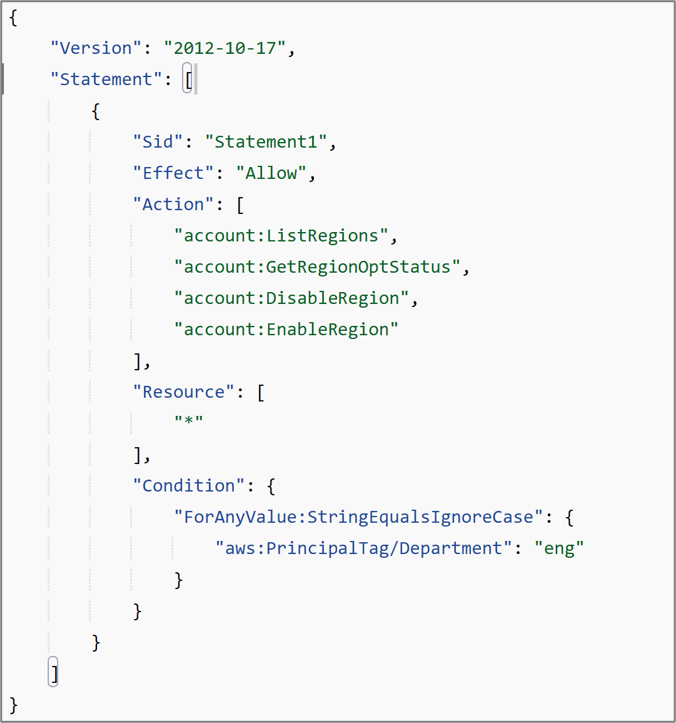The height and width of the screenshot is (723, 676).
Task: Place cursor on the "Statement" key
Action: [106, 79]
